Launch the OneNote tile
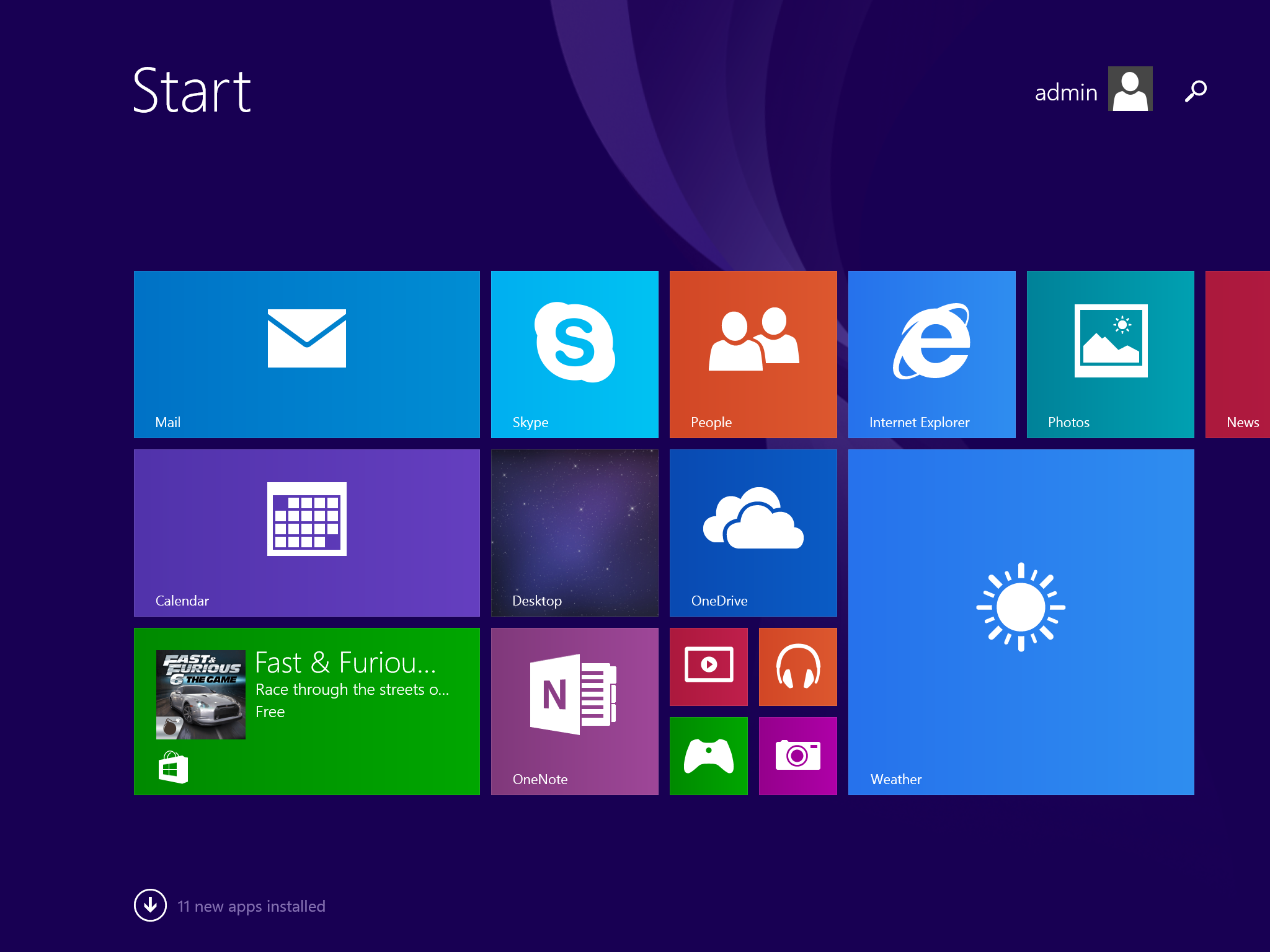 tap(574, 711)
